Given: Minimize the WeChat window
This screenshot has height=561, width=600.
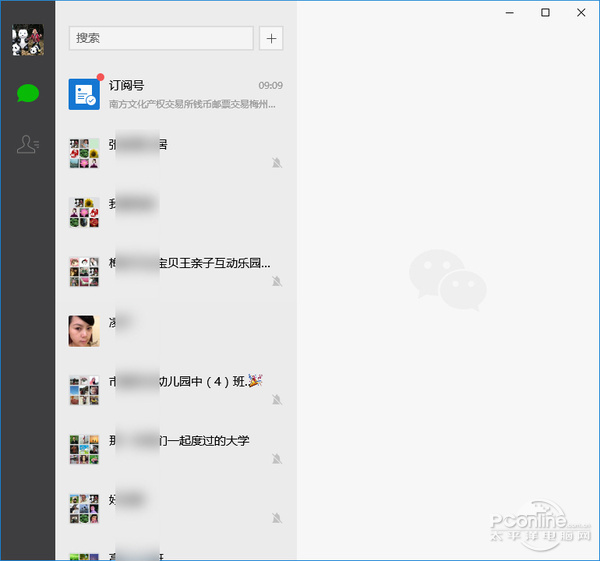Looking at the screenshot, I should [510, 13].
